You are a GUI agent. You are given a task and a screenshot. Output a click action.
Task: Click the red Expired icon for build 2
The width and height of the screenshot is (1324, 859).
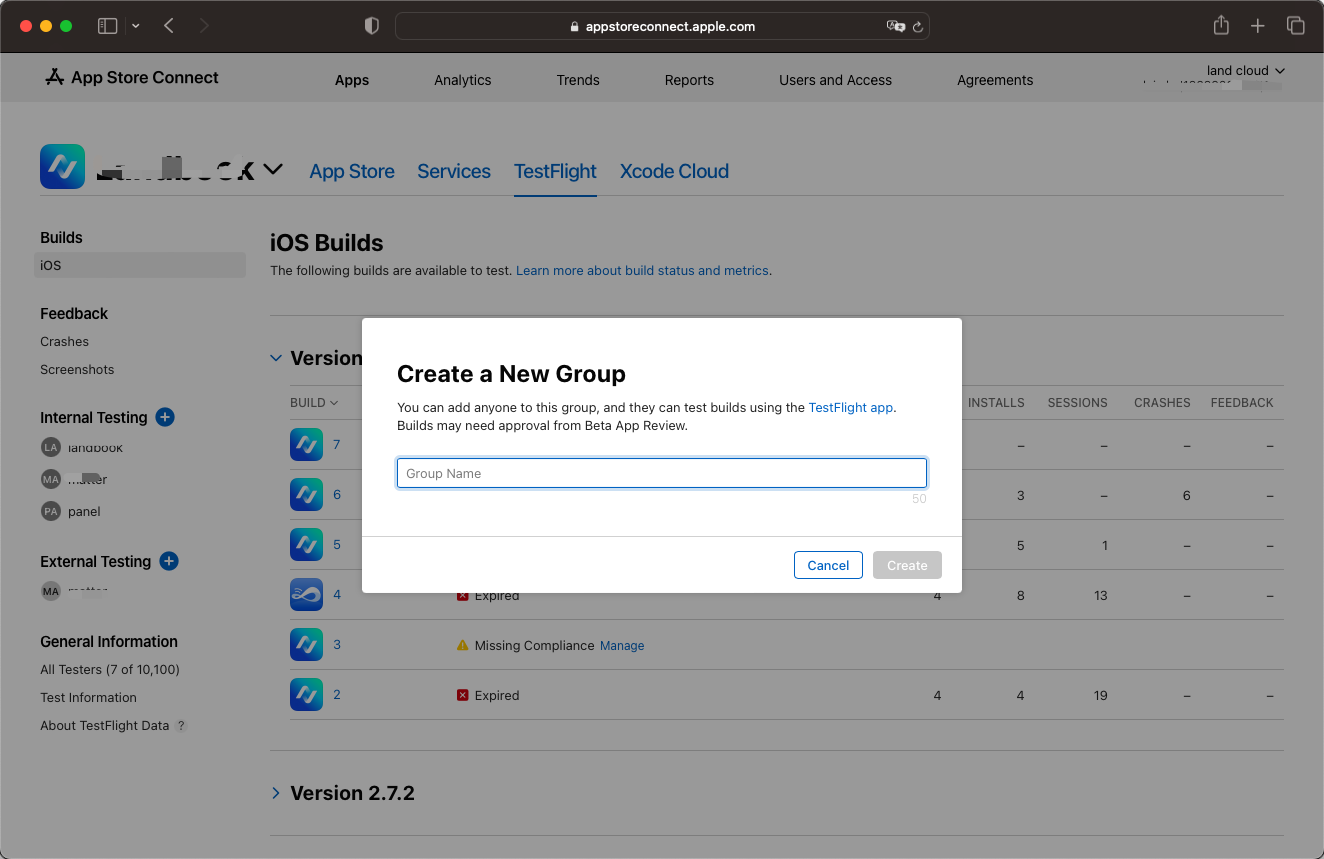[x=462, y=695]
